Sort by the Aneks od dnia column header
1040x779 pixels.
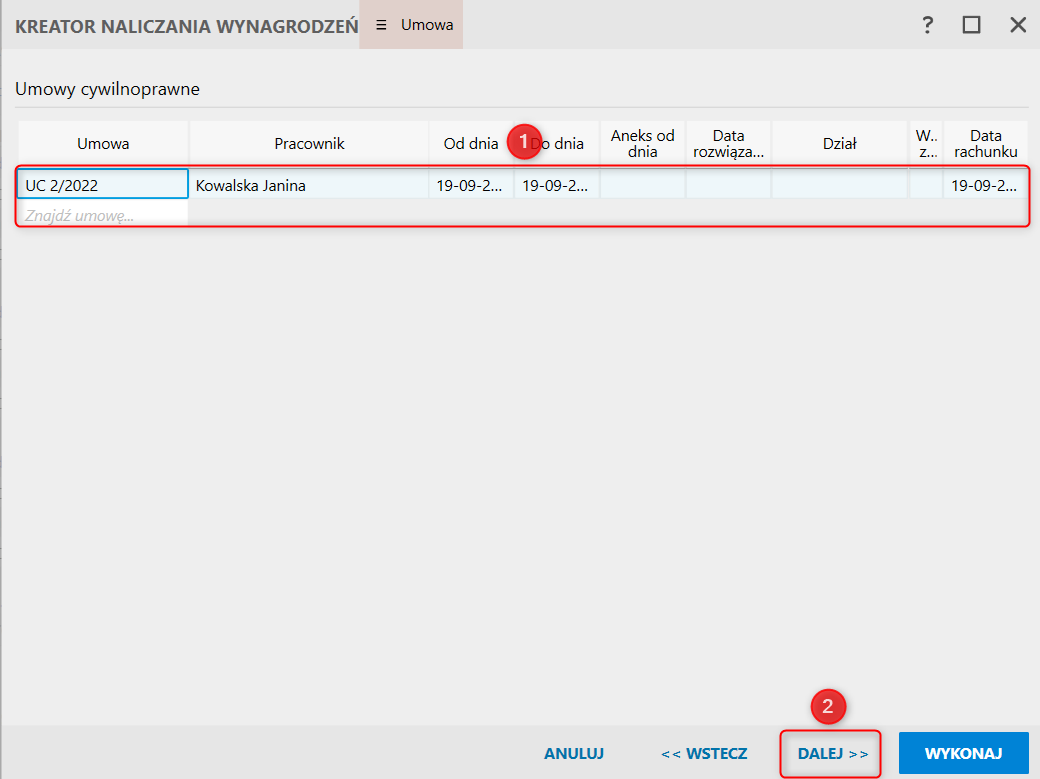coord(643,143)
